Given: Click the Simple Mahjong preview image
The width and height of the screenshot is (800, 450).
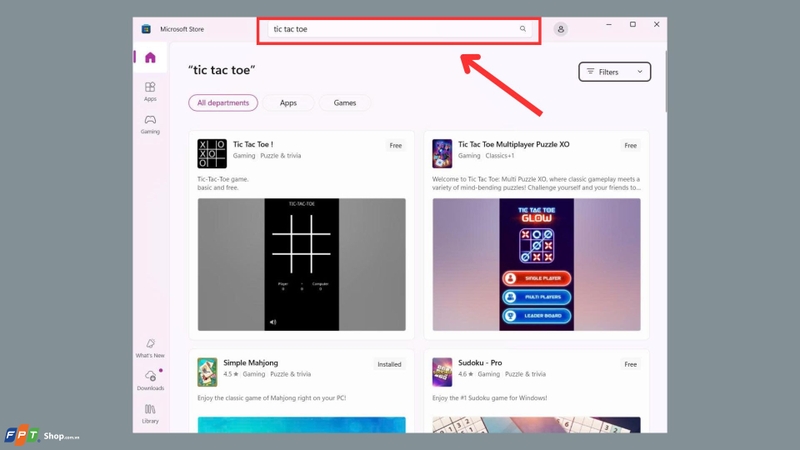Looking at the screenshot, I should pyautogui.click(x=302, y=425).
